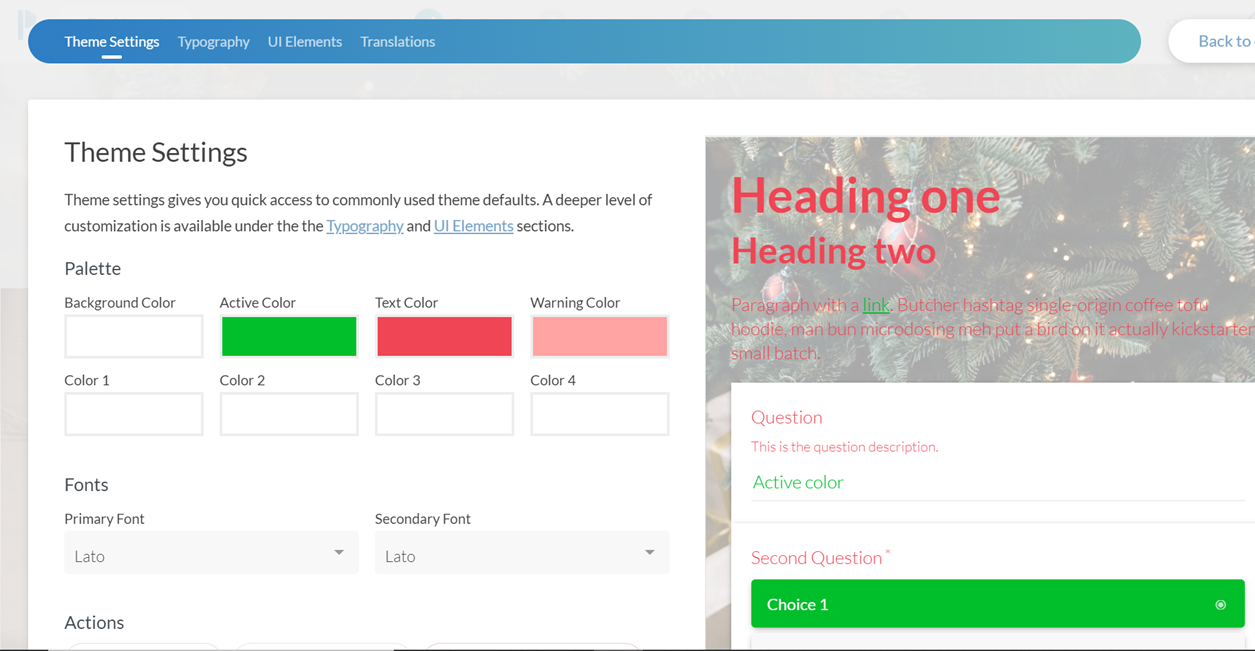Image resolution: width=1255 pixels, height=651 pixels.
Task: Switch to the Typography tab
Action: [213, 42]
